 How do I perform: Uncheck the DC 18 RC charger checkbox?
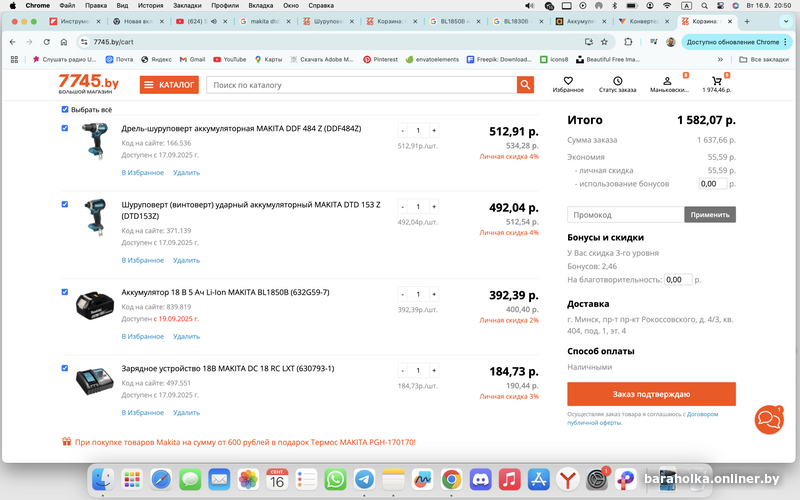[65, 368]
